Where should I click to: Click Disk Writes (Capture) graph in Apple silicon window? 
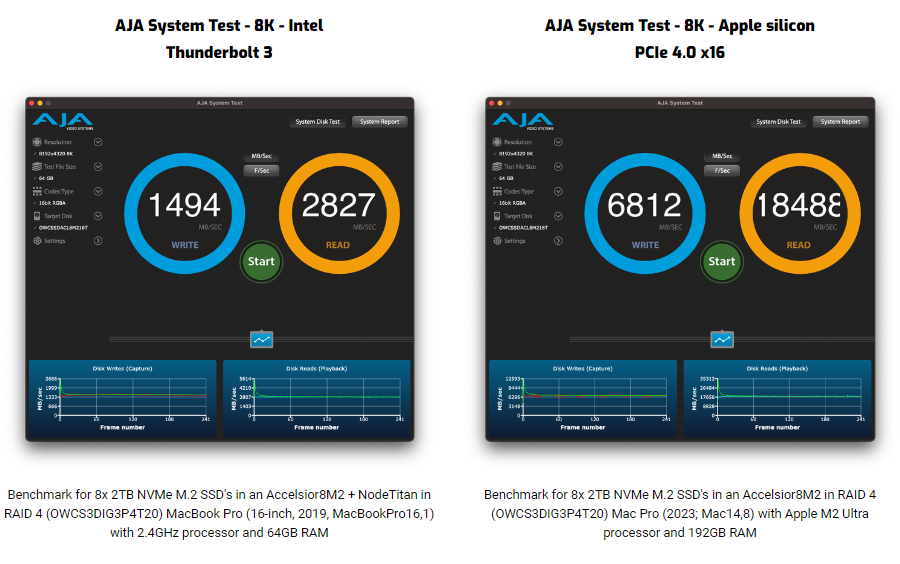(x=583, y=399)
